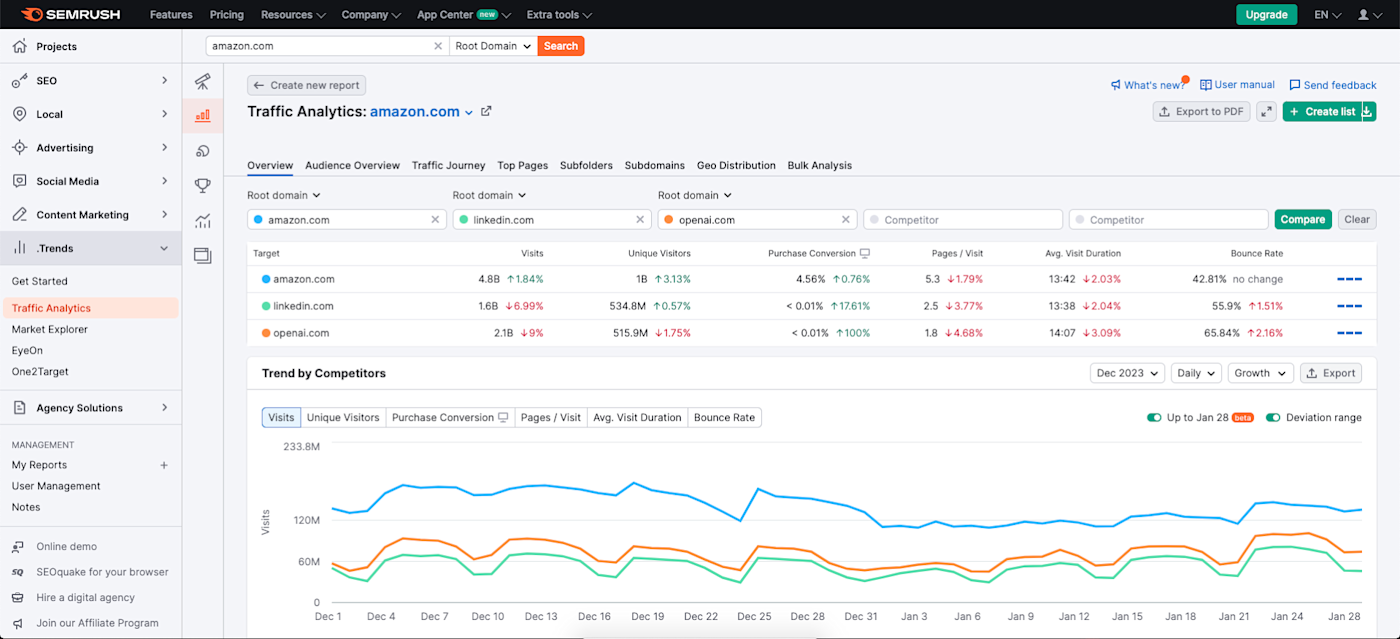This screenshot has height=639, width=1400.
Task: Add a new report with plus icon
Action: pyautogui.click(x=164, y=465)
